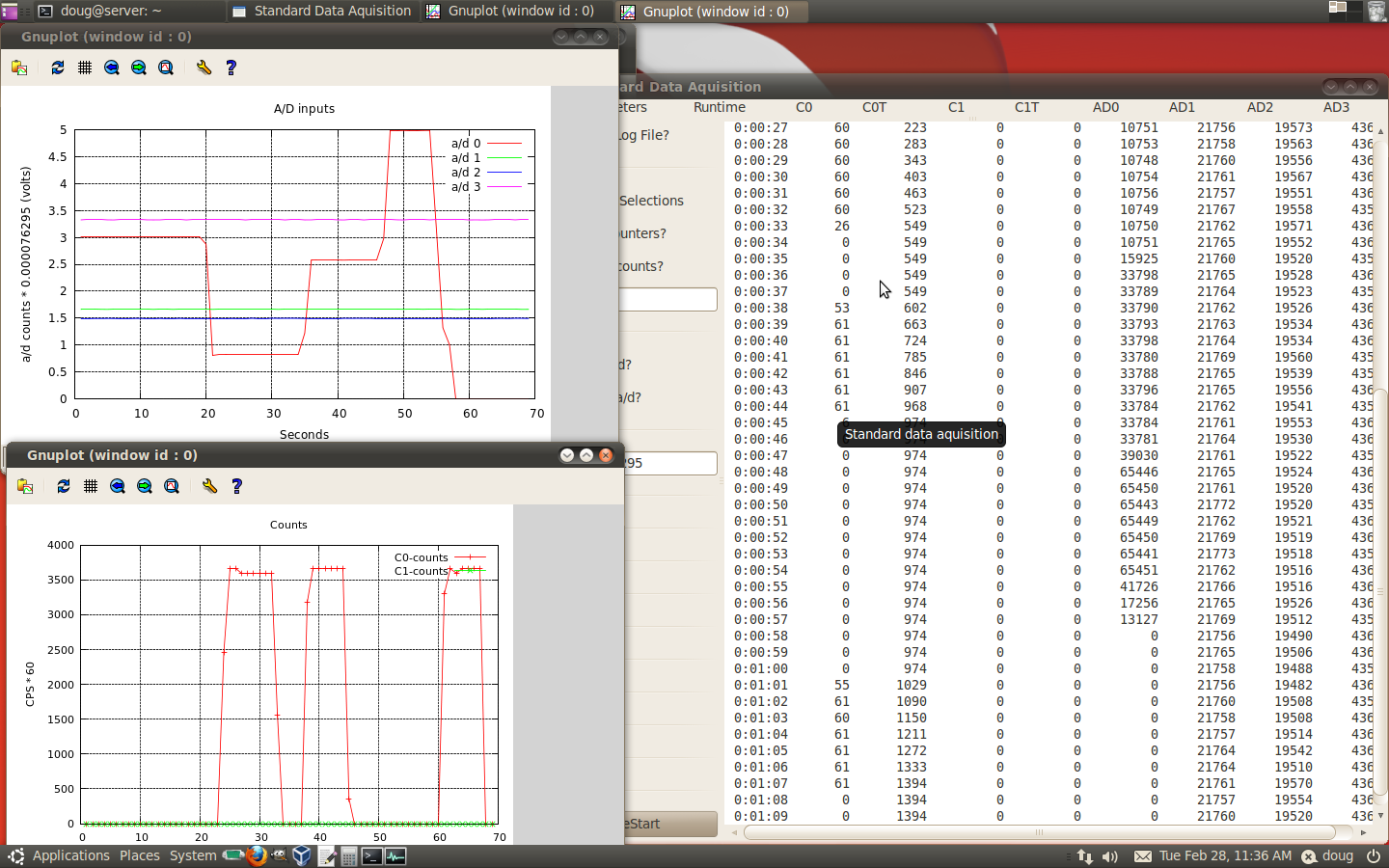Click the horizontal scrollbar of data table
Viewport: 1389px width, 868px height.
(1040, 831)
